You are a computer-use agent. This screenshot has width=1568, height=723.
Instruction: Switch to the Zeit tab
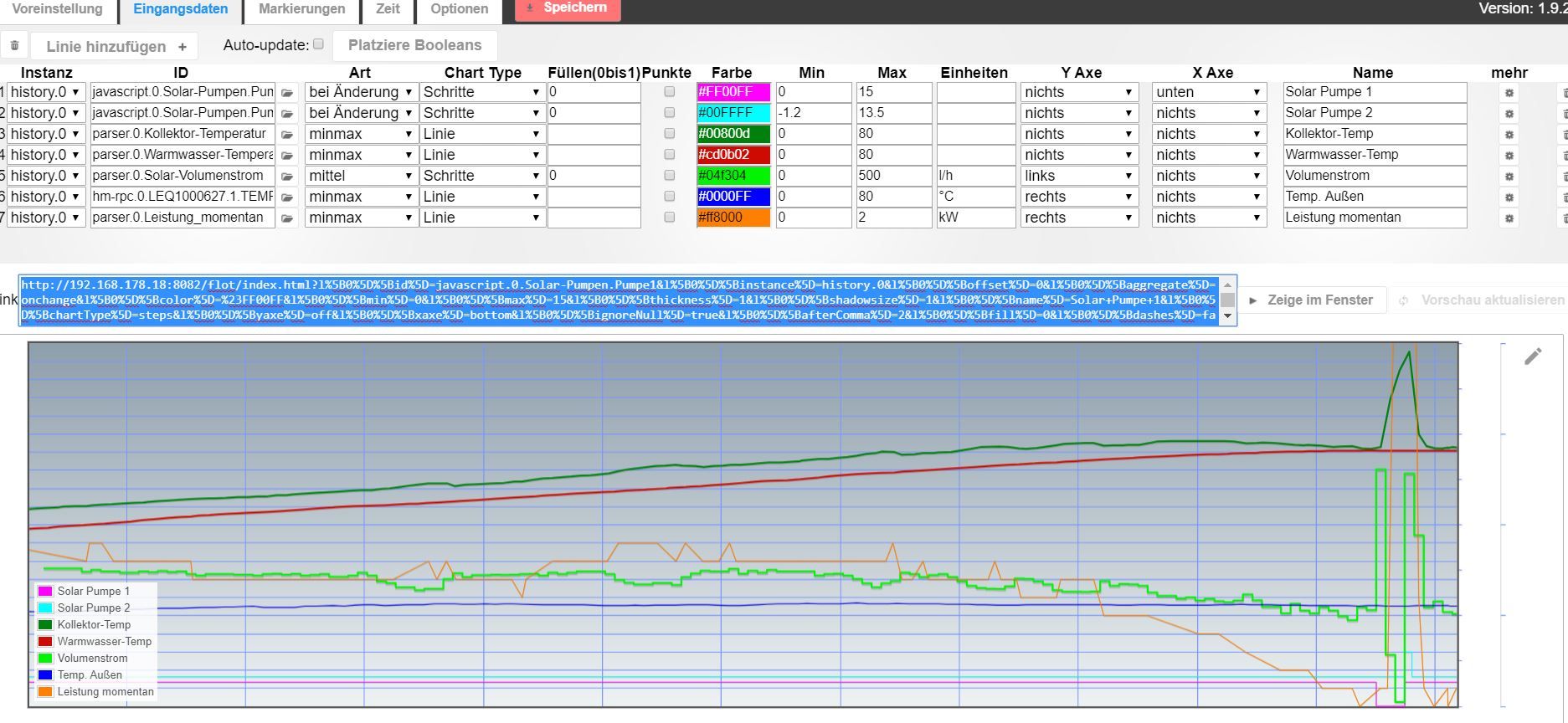(x=388, y=9)
